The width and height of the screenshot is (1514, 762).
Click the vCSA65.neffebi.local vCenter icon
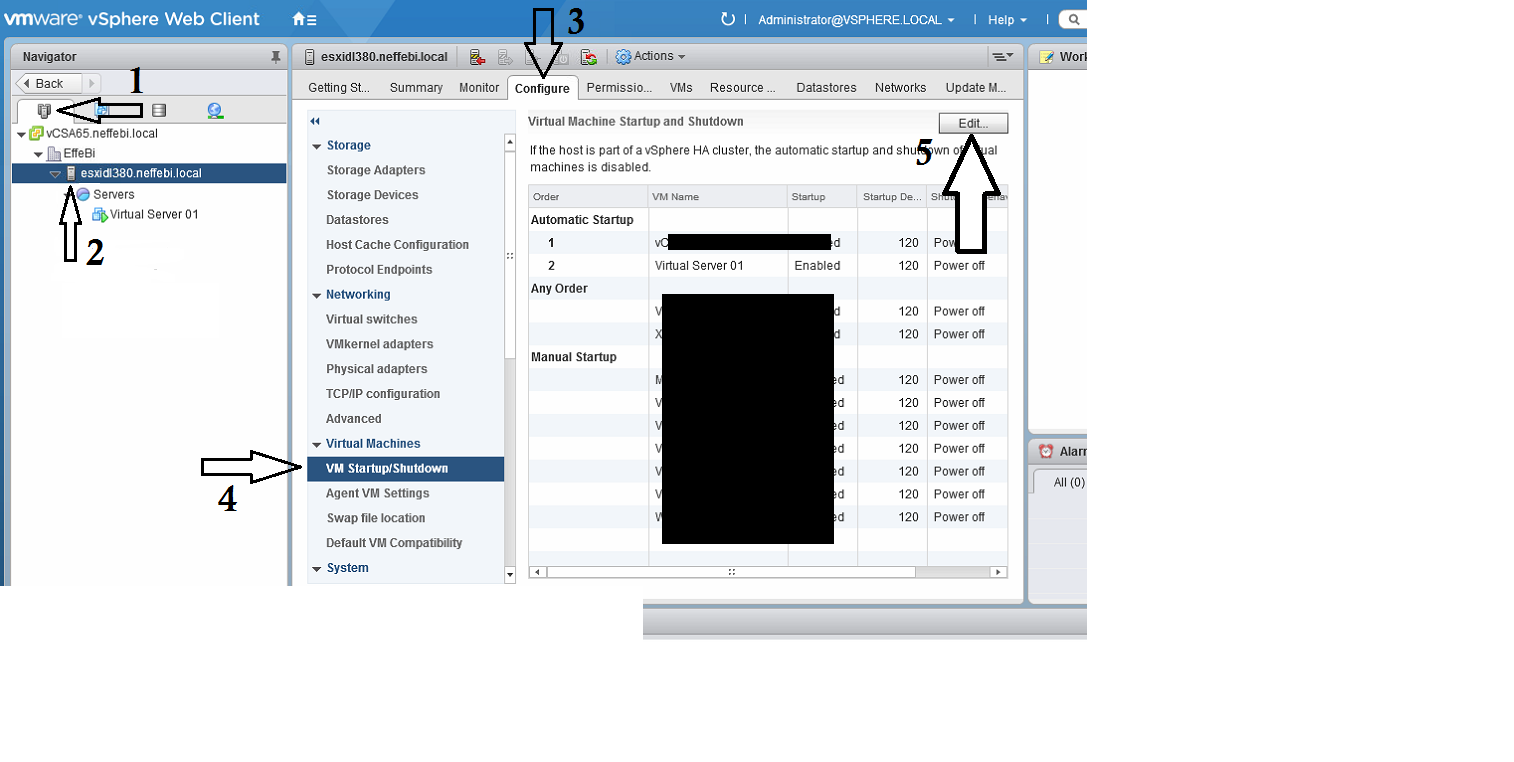[36, 133]
